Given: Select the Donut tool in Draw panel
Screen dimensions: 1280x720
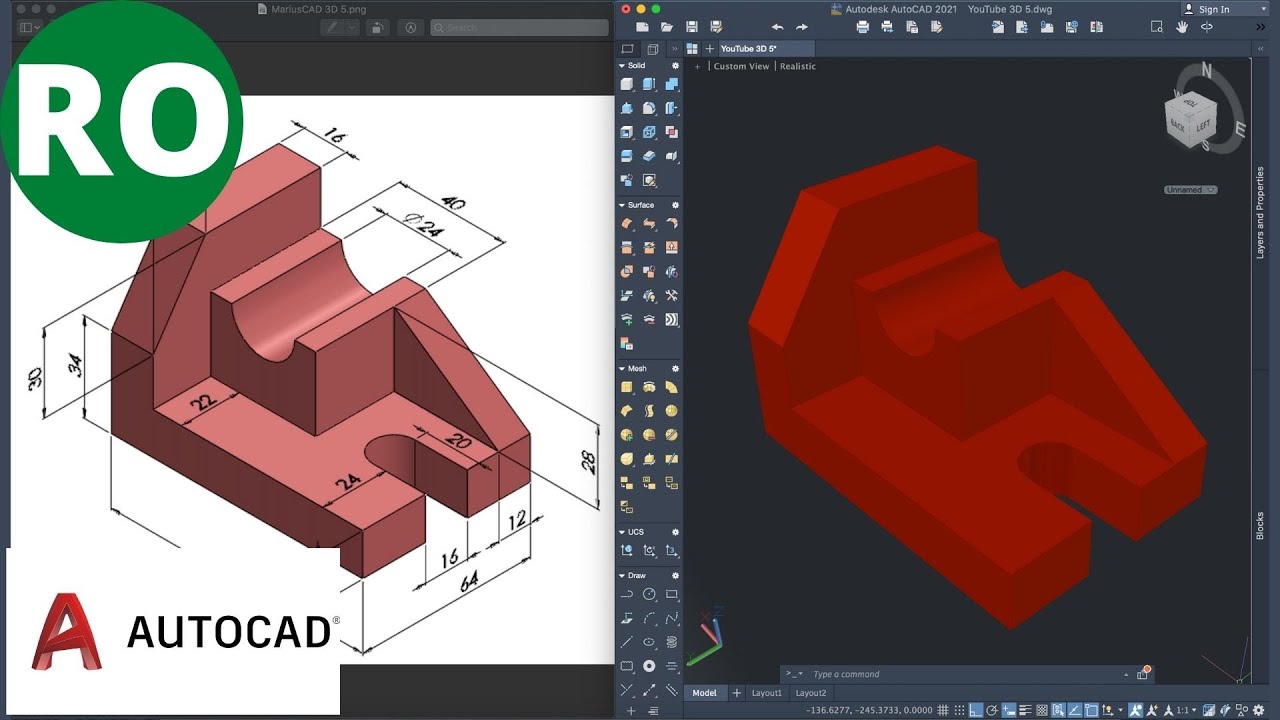Looking at the screenshot, I should [649, 665].
